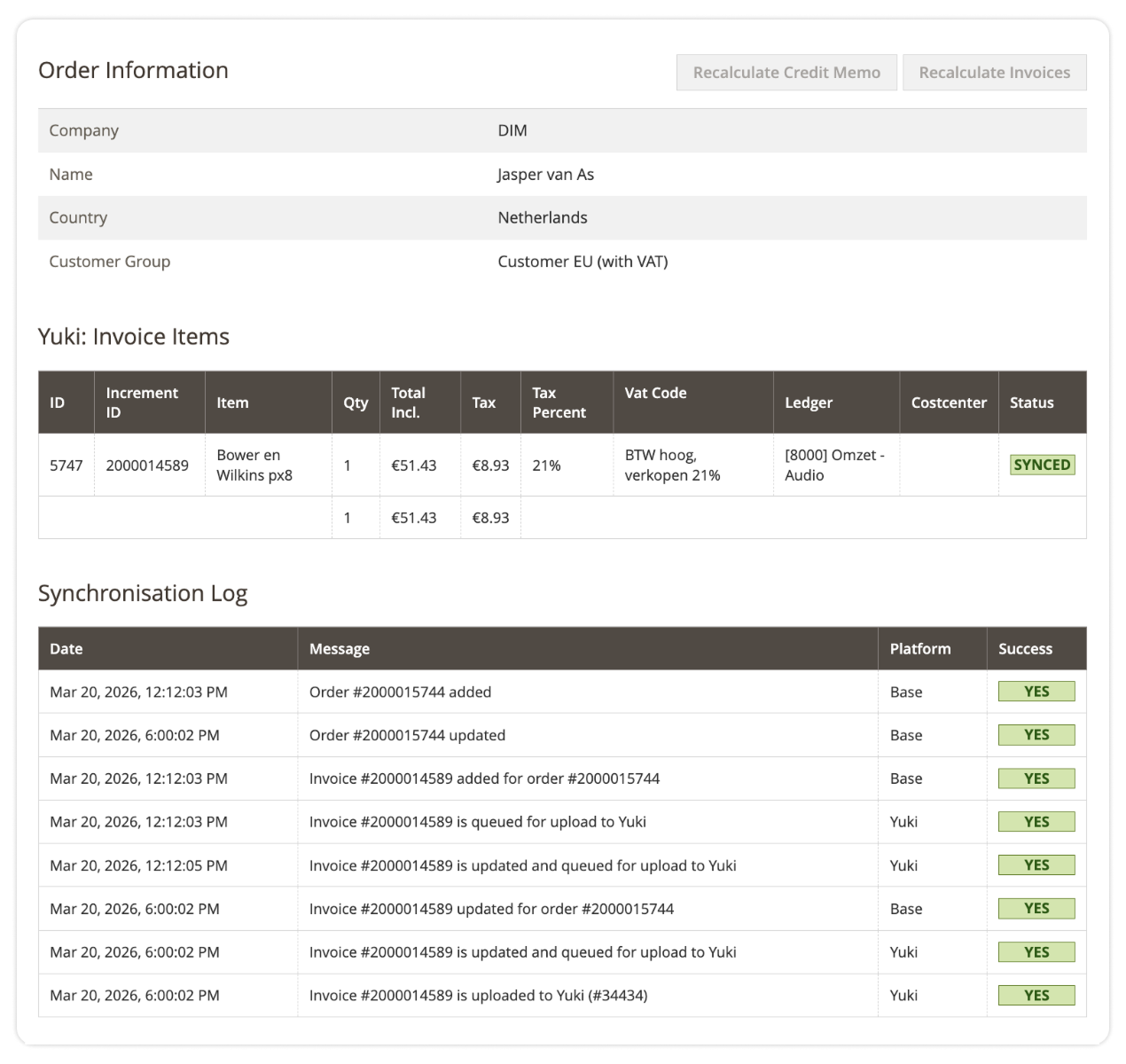The height and width of the screenshot is (1064, 1126).
Task: Select the SYNCED status badge for item 5747
Action: pyautogui.click(x=1042, y=464)
